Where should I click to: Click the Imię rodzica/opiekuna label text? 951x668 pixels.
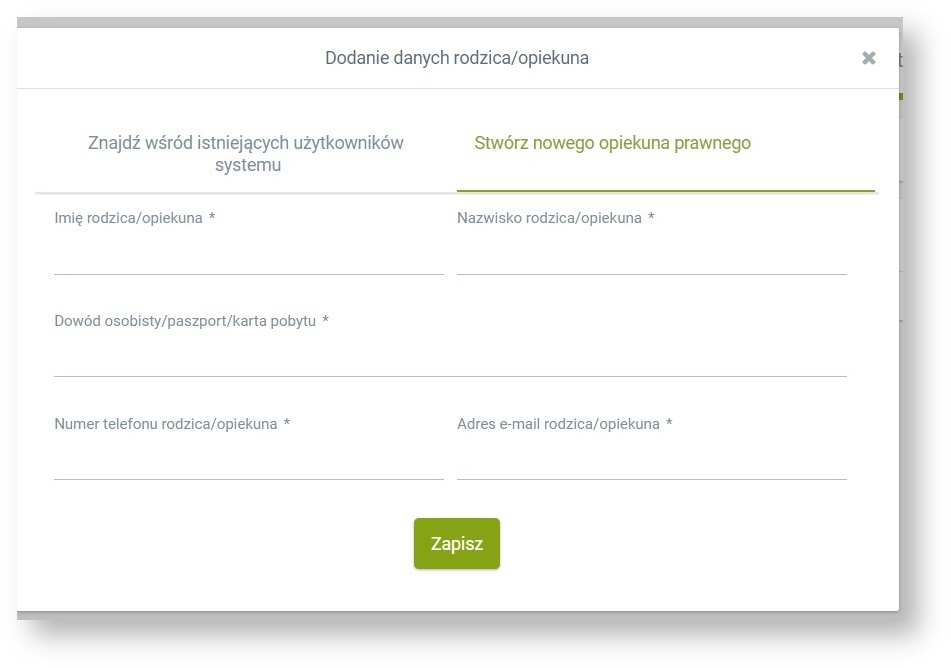[128, 218]
